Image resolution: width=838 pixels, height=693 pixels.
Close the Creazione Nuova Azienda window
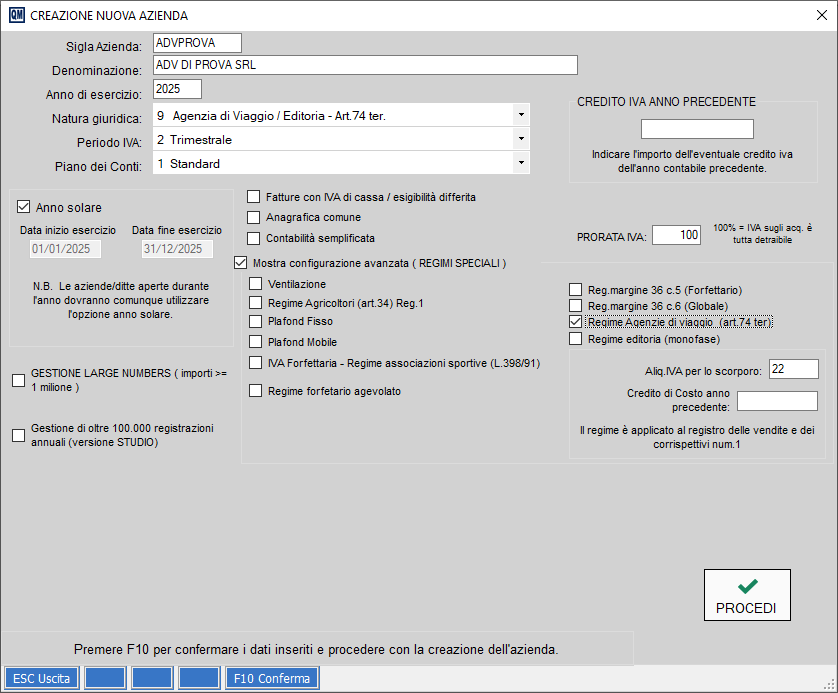click(x=821, y=16)
